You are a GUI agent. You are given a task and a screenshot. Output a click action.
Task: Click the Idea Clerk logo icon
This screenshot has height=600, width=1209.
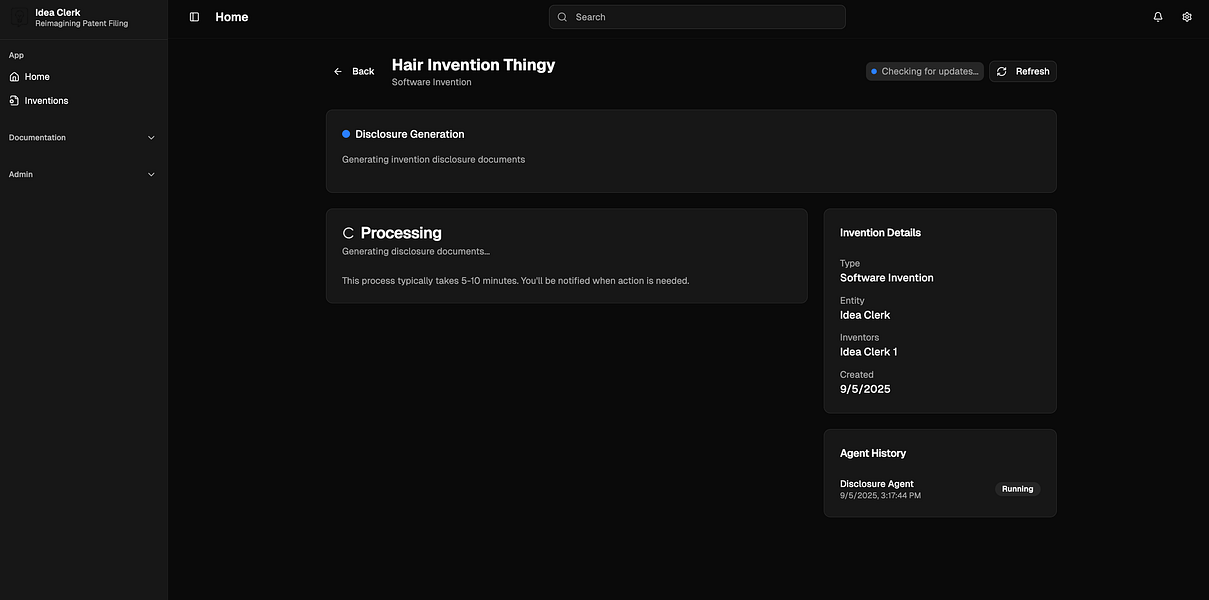click(19, 17)
